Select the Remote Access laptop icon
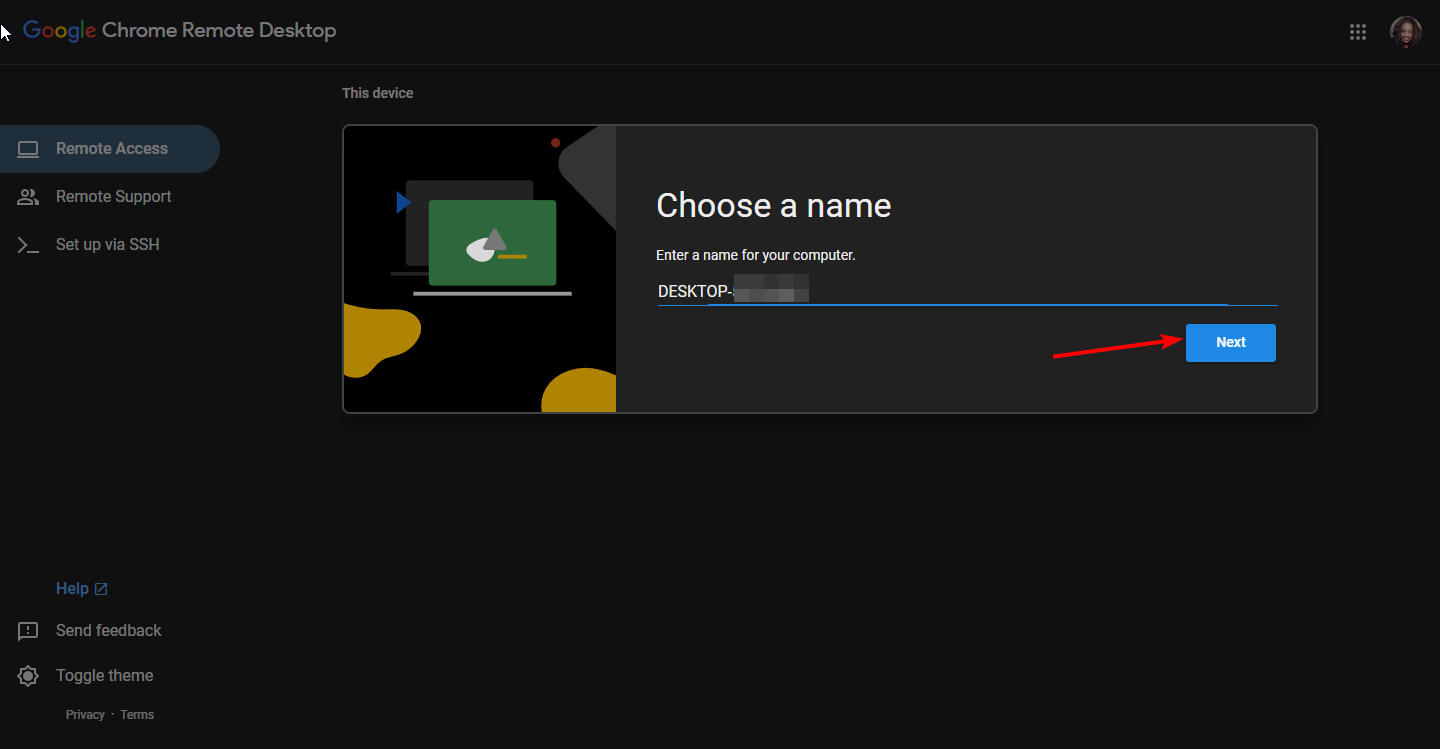Screen dimensions: 1440x749 coord(28,149)
